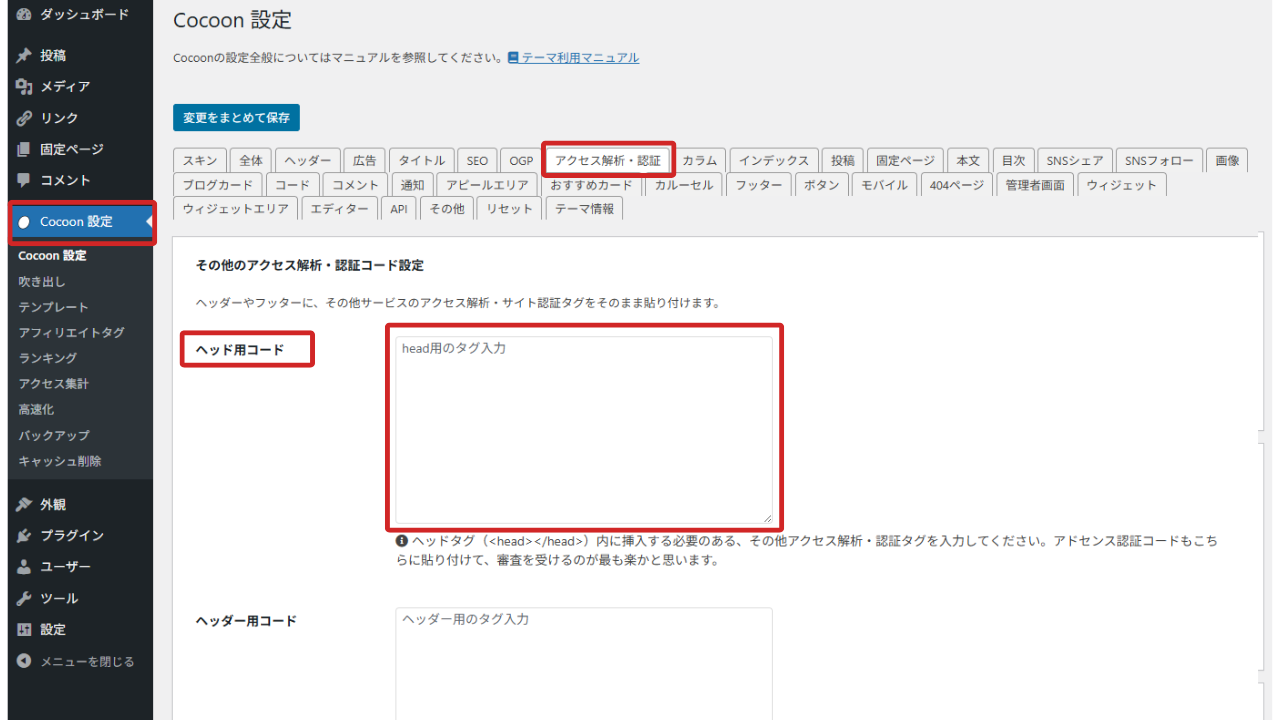1280x720 pixels.
Task: Click the ヘッダー用のタグ入力 text area
Action: click(x=584, y=664)
